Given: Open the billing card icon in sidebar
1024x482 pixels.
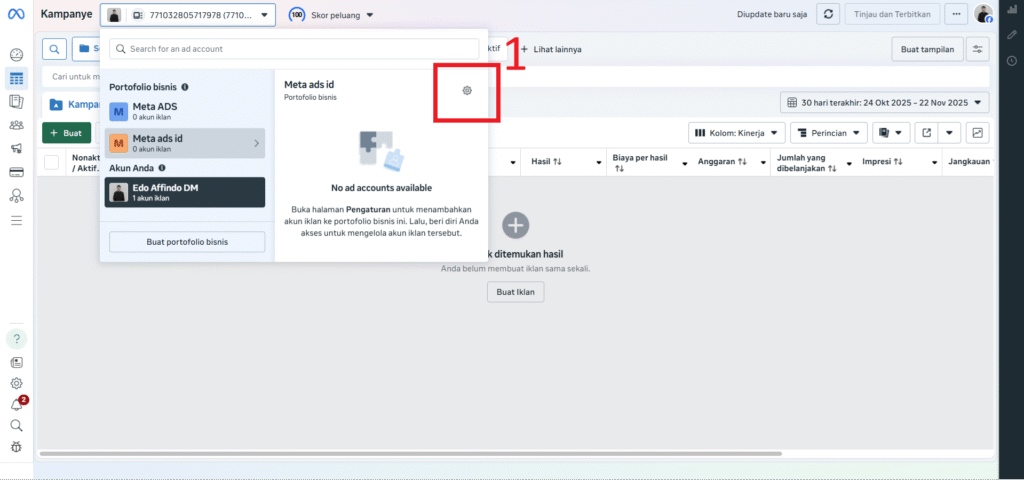Looking at the screenshot, I should pos(16,172).
